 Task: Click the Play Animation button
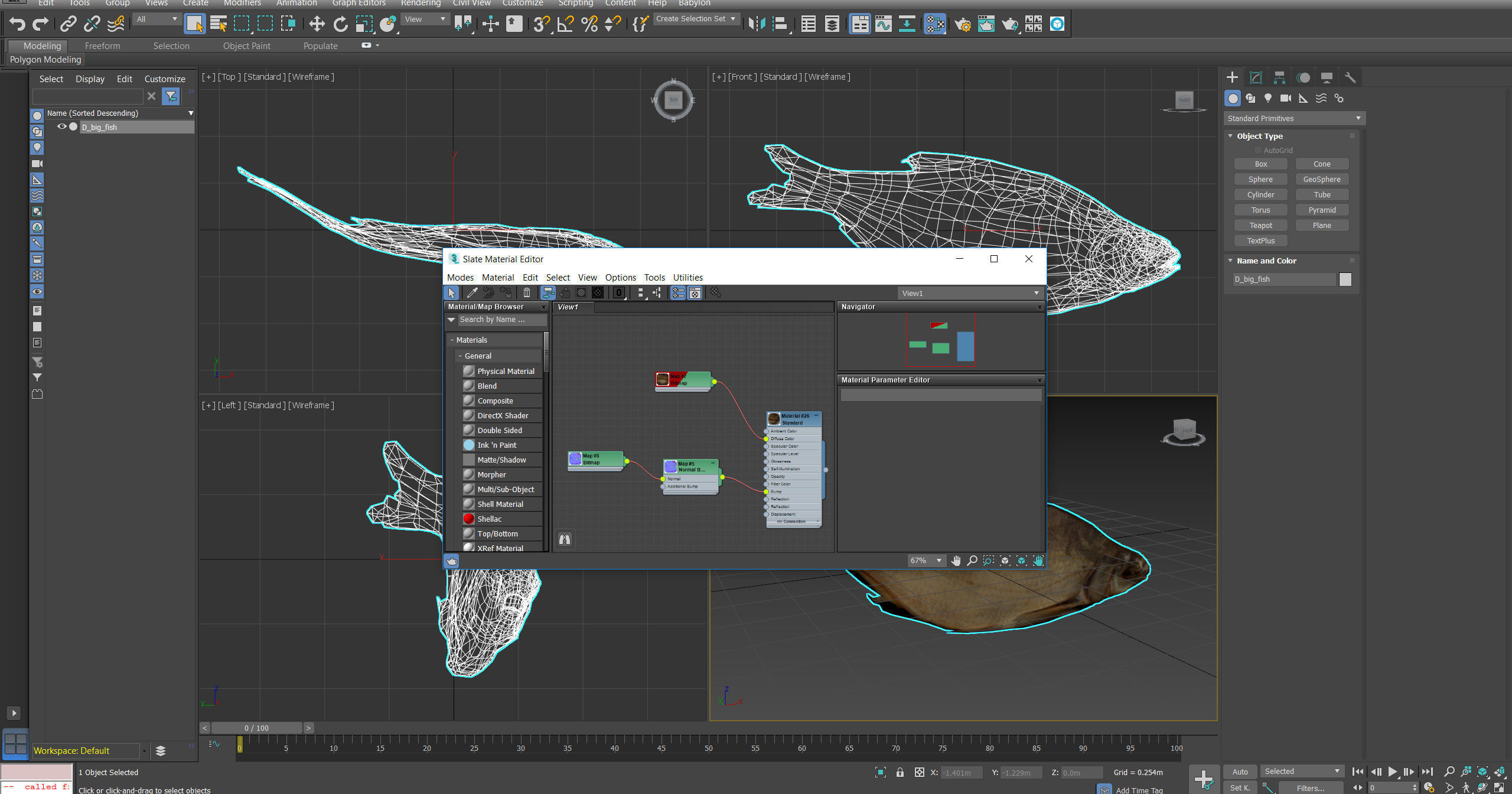click(1392, 772)
